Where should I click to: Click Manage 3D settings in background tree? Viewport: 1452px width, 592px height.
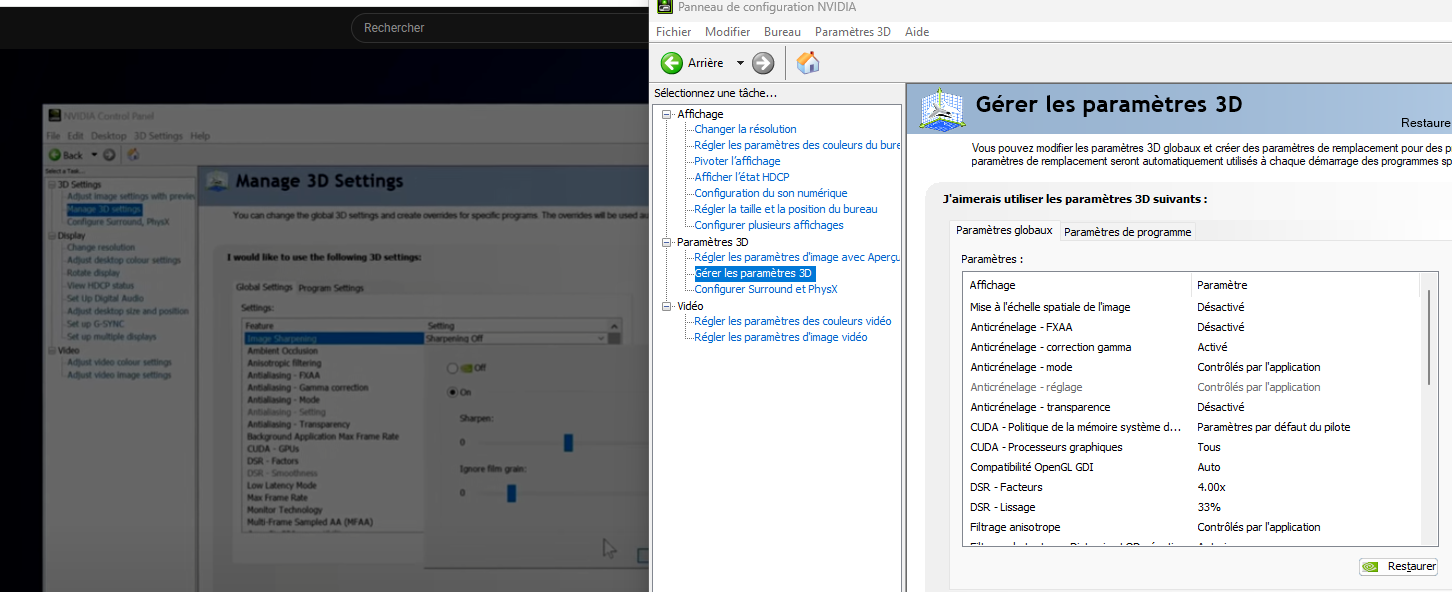click(x=104, y=209)
